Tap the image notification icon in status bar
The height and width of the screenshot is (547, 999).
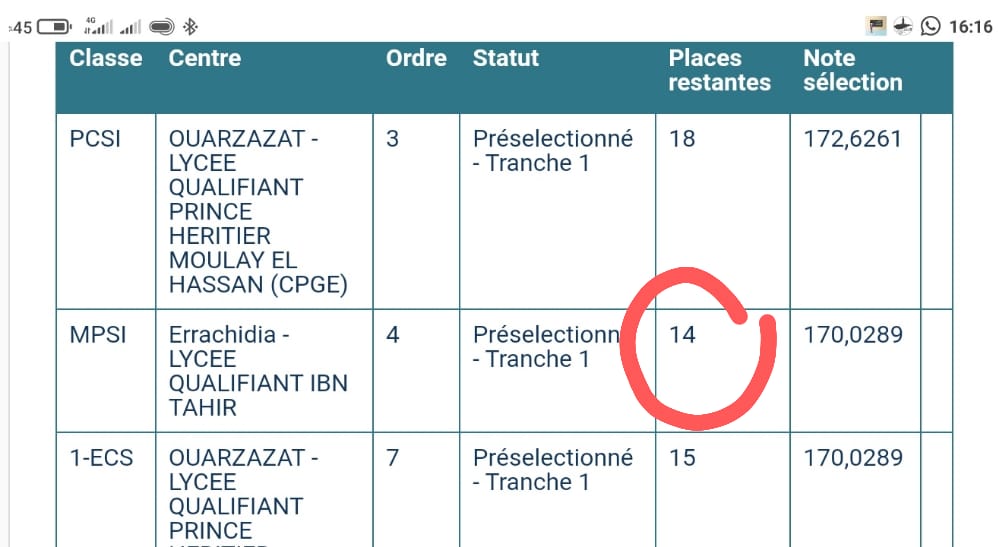[876, 26]
